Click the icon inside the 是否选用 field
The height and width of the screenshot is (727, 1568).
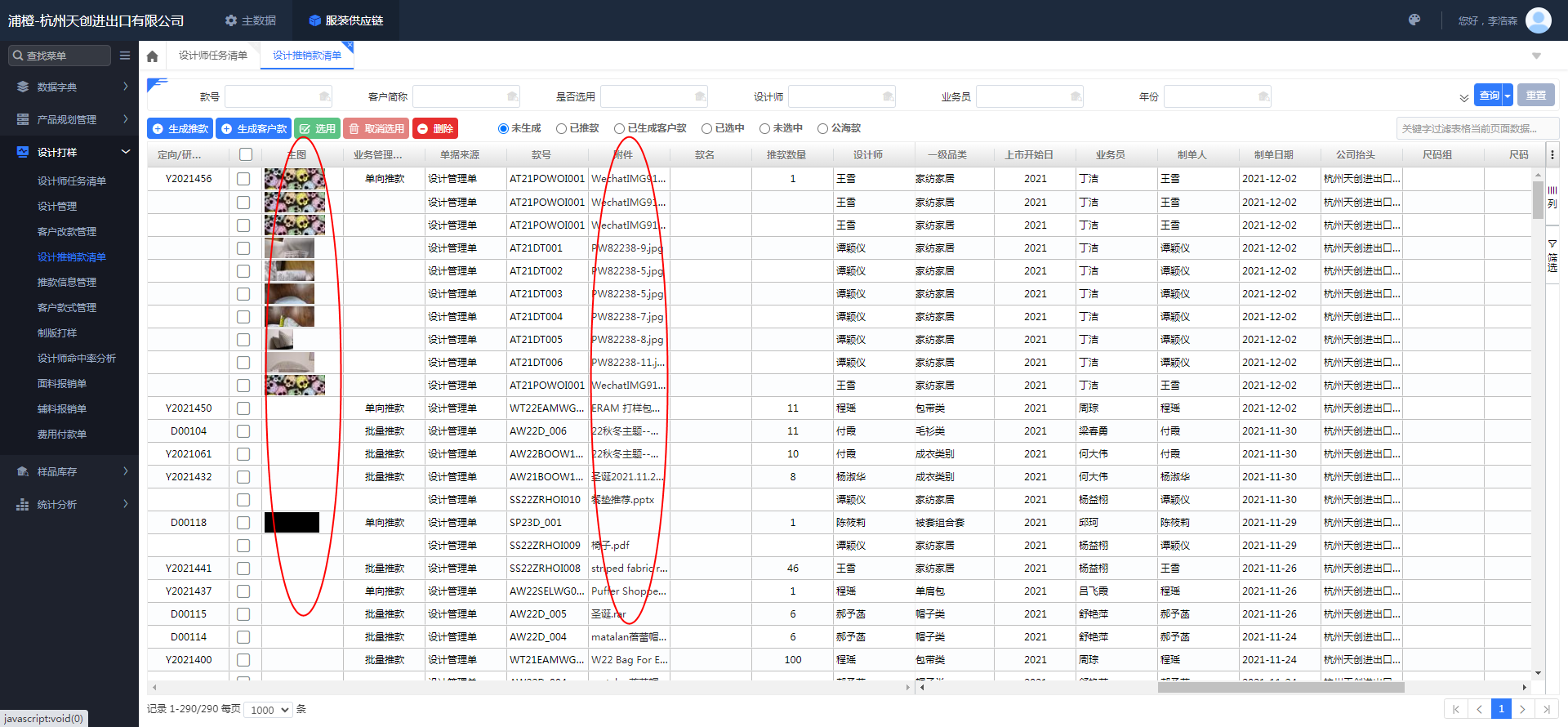[x=700, y=96]
